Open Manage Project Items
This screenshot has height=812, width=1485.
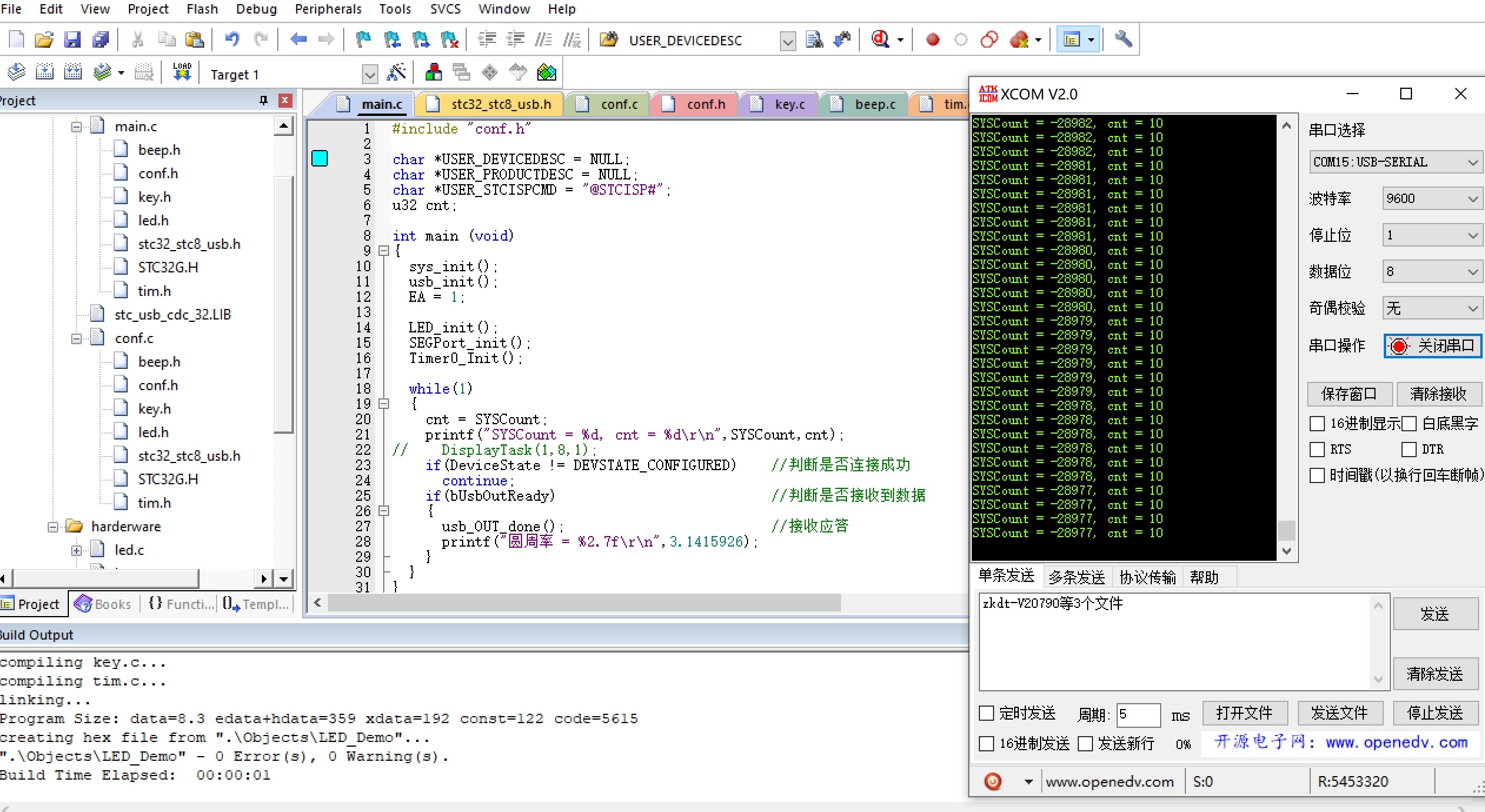pyautogui.click(x=434, y=73)
